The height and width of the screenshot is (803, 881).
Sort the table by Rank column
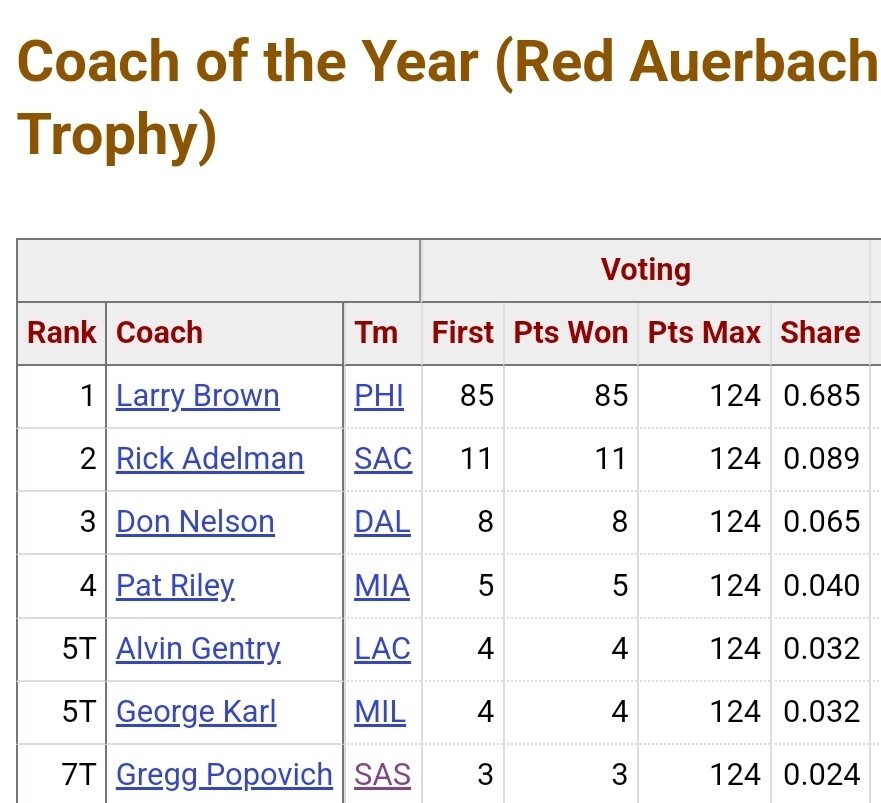pos(61,333)
